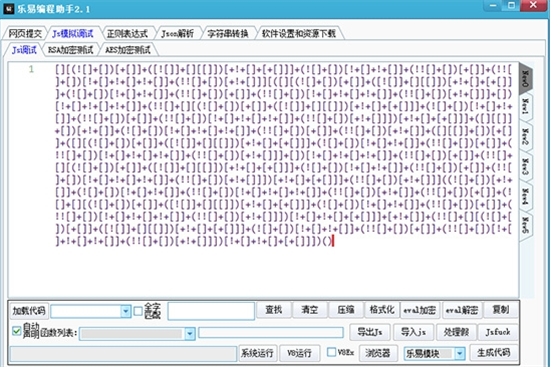Run the code with V8运行

coord(299,353)
